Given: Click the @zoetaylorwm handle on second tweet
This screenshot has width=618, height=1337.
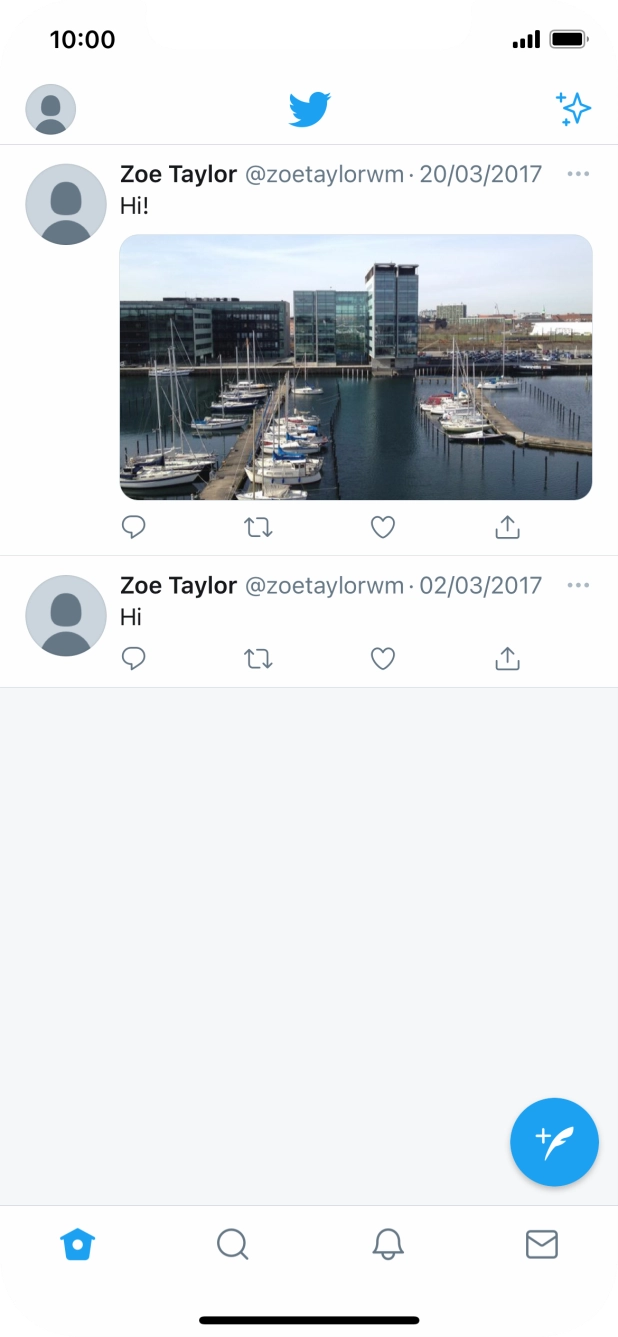Looking at the screenshot, I should point(322,586).
